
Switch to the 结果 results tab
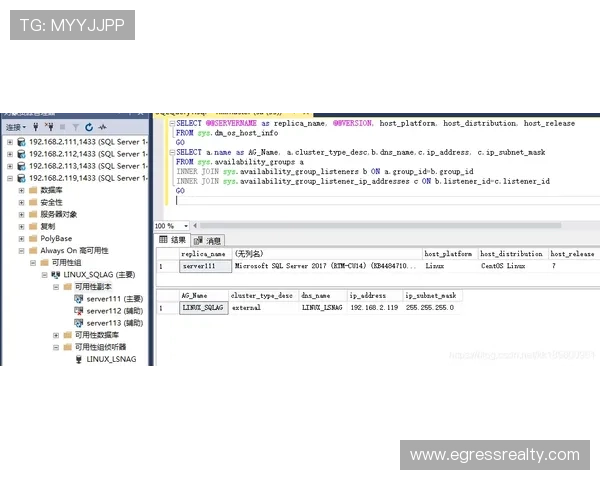click(x=174, y=240)
